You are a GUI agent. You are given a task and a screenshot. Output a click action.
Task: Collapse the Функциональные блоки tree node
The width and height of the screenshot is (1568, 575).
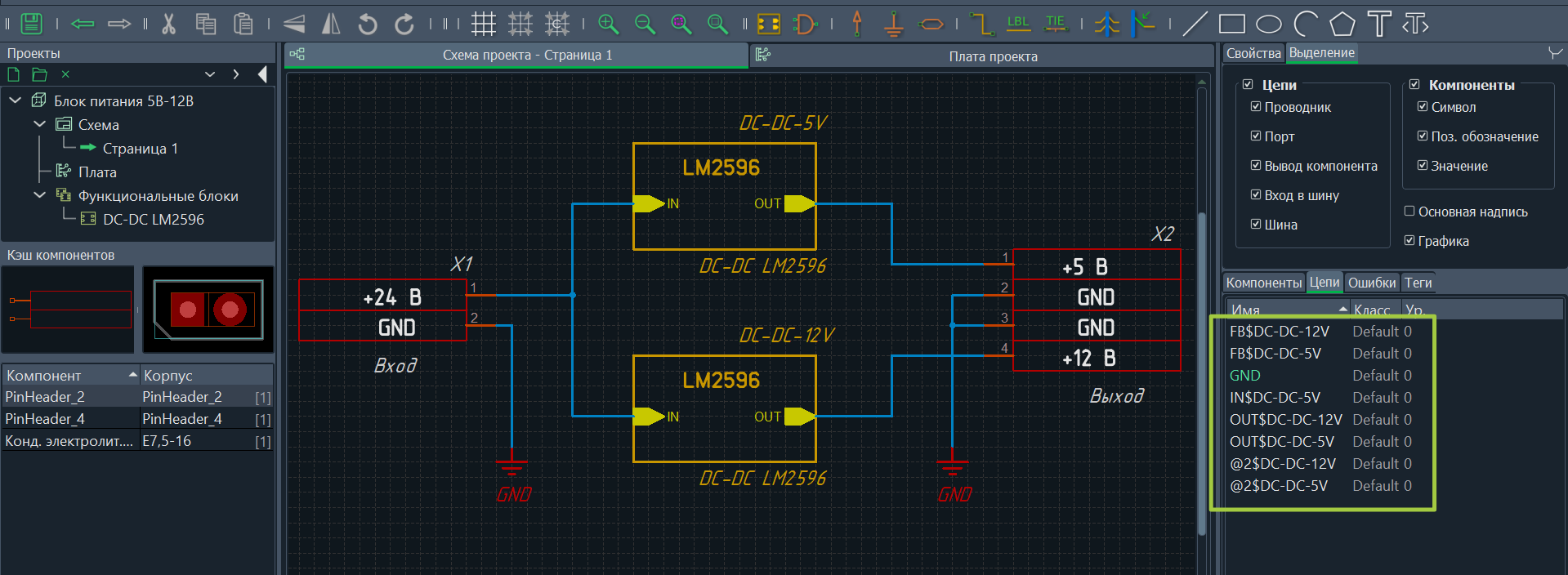40,195
